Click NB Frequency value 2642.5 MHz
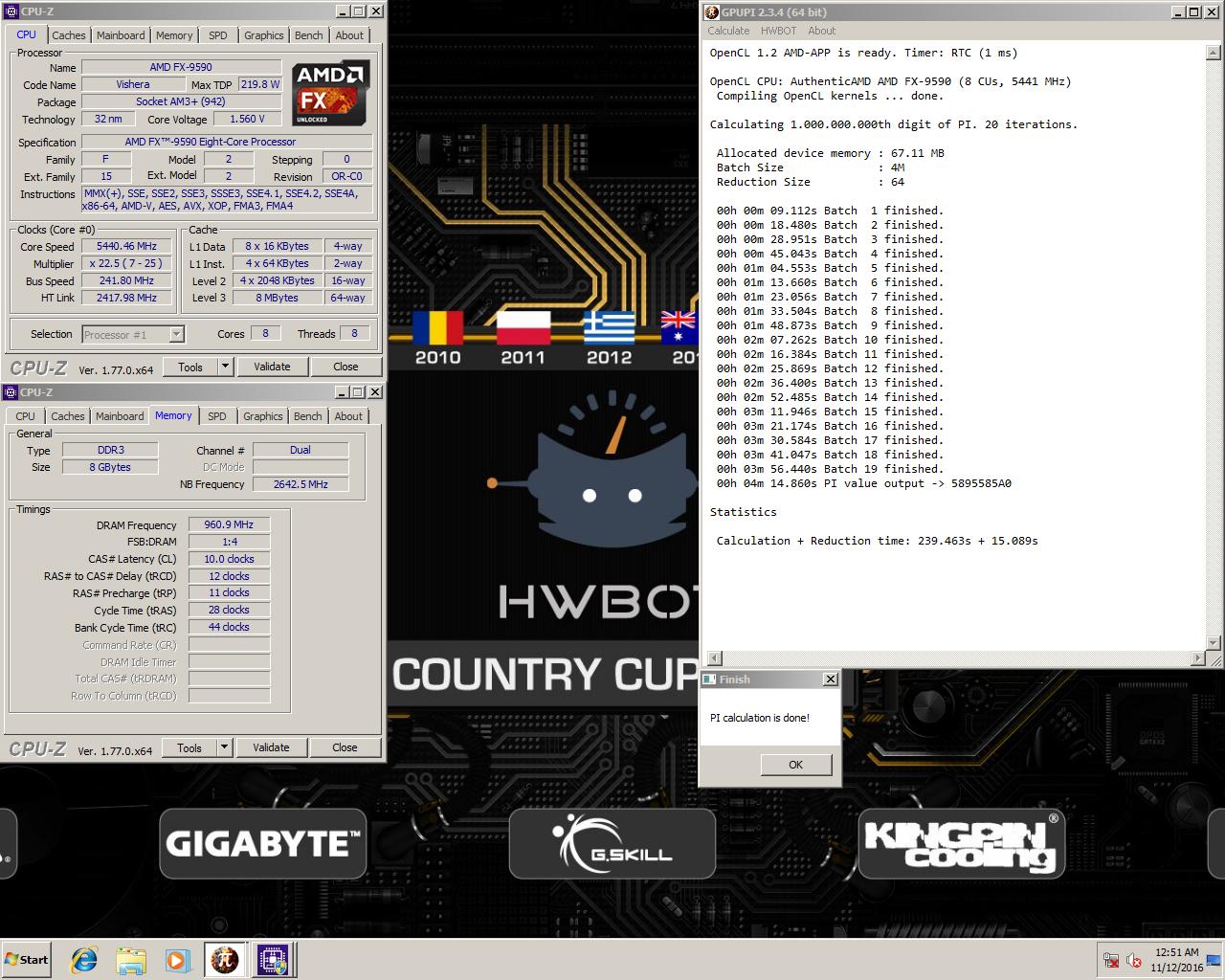 [x=301, y=484]
